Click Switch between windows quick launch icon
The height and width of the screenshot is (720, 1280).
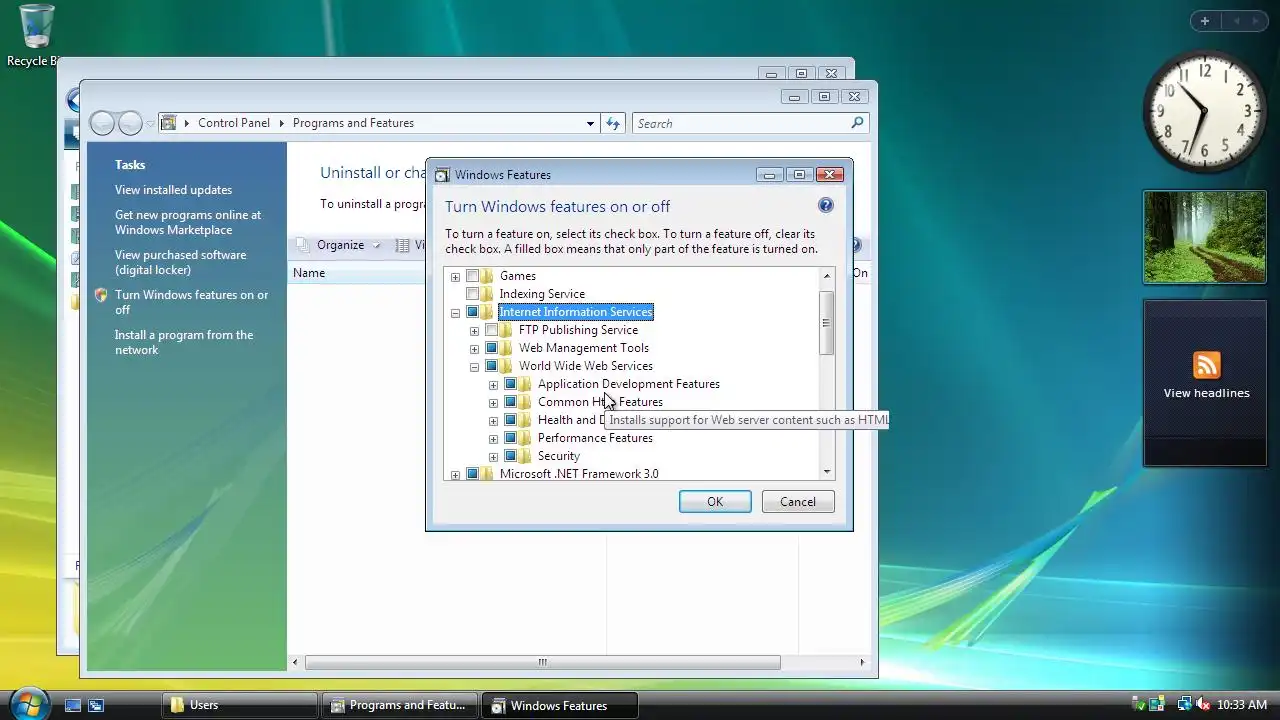click(96, 705)
